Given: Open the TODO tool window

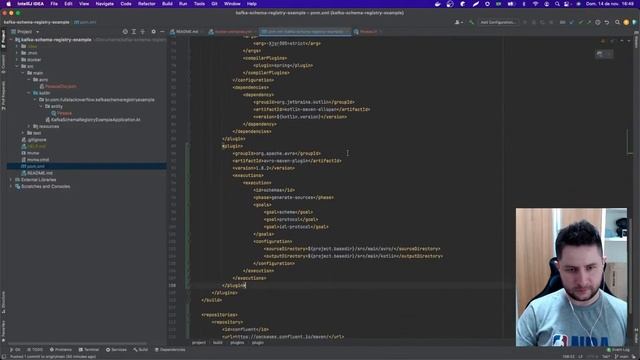Looking at the screenshot, I should click(35, 350).
